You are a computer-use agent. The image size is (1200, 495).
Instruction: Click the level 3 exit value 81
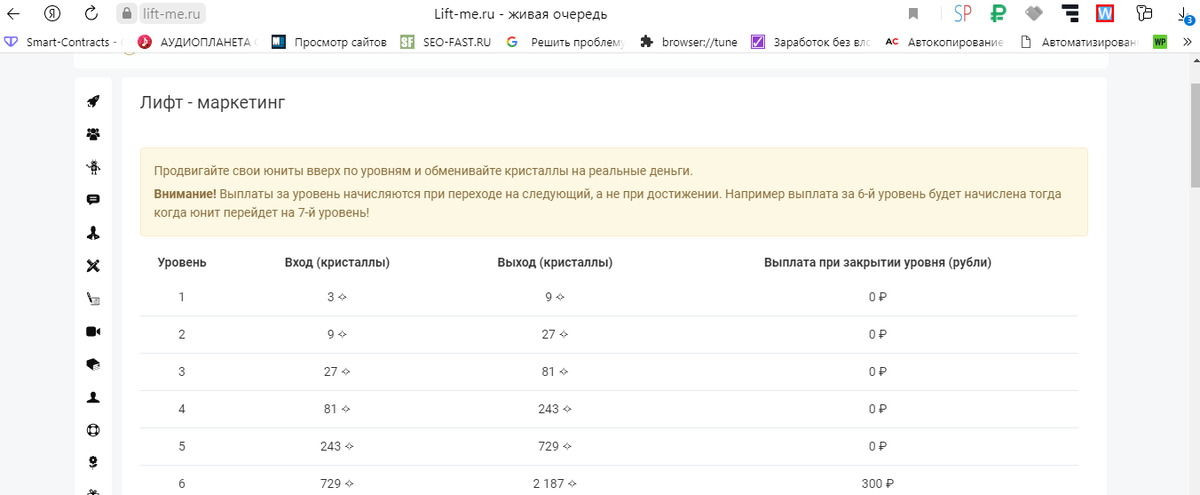point(555,371)
